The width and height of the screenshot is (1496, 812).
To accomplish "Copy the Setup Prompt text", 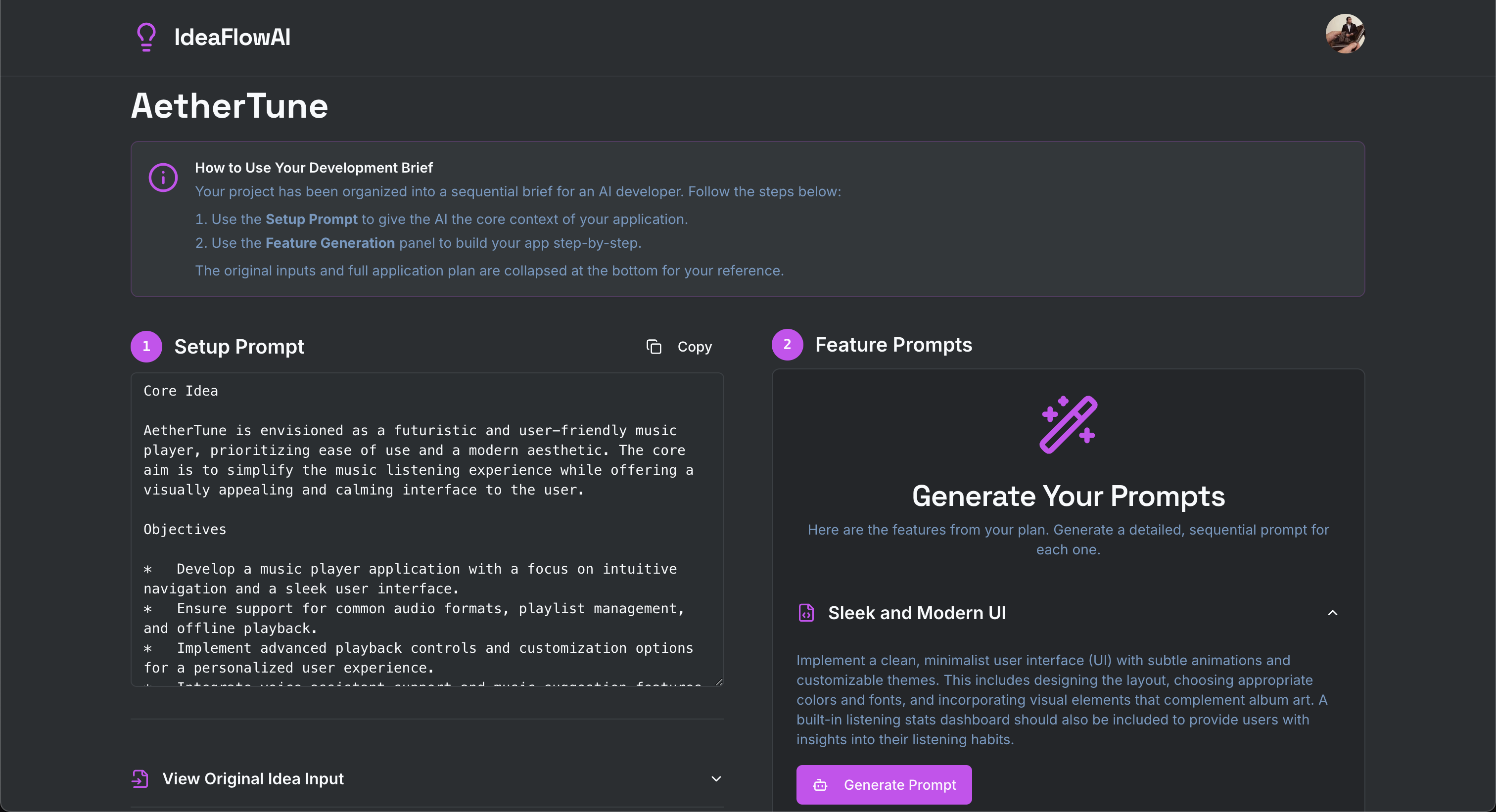I will coord(694,347).
